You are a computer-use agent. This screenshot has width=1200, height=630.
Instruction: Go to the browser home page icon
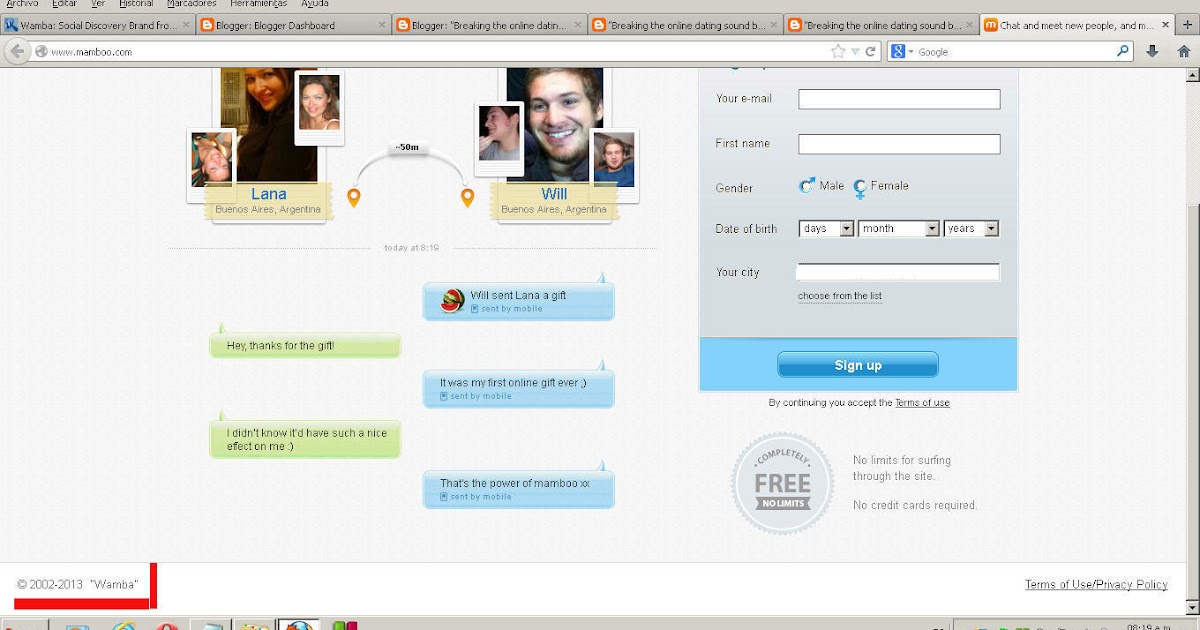(x=1184, y=51)
